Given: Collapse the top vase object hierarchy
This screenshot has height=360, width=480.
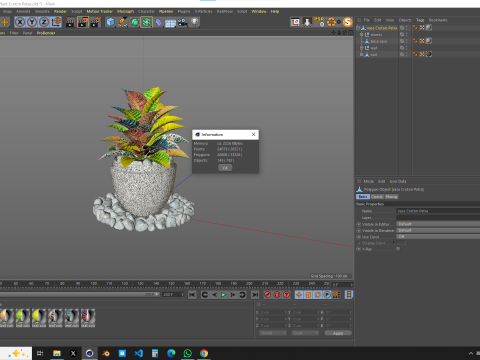Looking at the screenshot, I should coord(358,28).
